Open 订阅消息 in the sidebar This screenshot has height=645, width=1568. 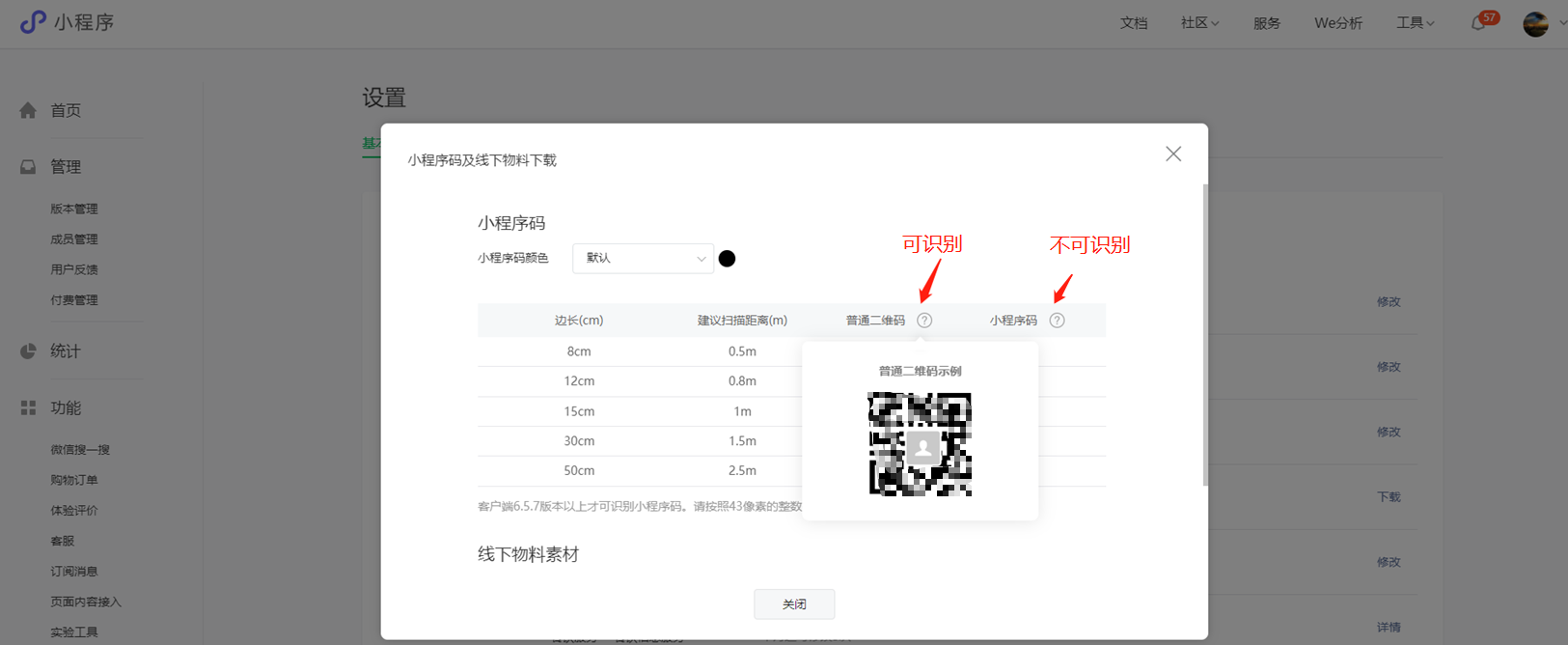[74, 572]
